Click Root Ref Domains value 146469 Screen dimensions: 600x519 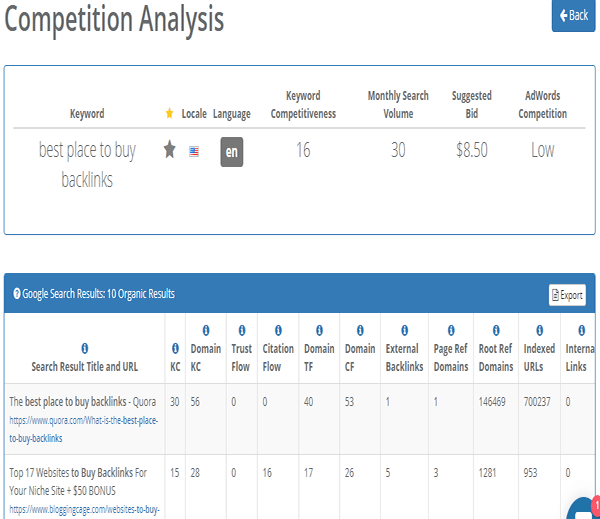click(x=492, y=401)
